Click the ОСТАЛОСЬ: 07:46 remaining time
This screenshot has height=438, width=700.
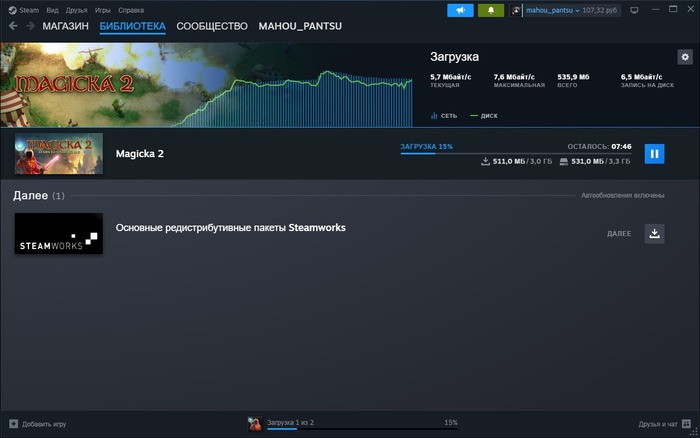pyautogui.click(x=599, y=146)
